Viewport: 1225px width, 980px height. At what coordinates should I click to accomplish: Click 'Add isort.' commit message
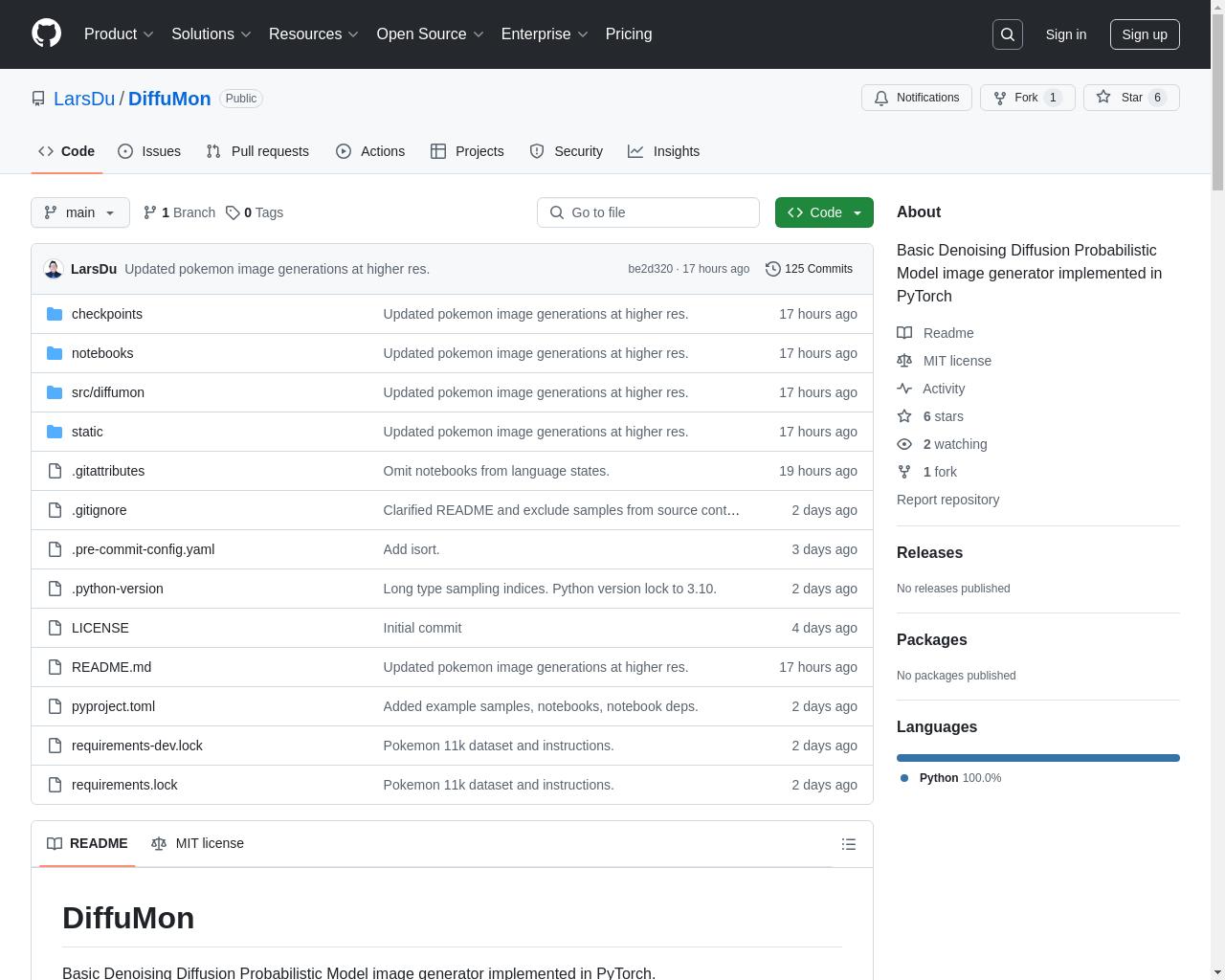[412, 549]
